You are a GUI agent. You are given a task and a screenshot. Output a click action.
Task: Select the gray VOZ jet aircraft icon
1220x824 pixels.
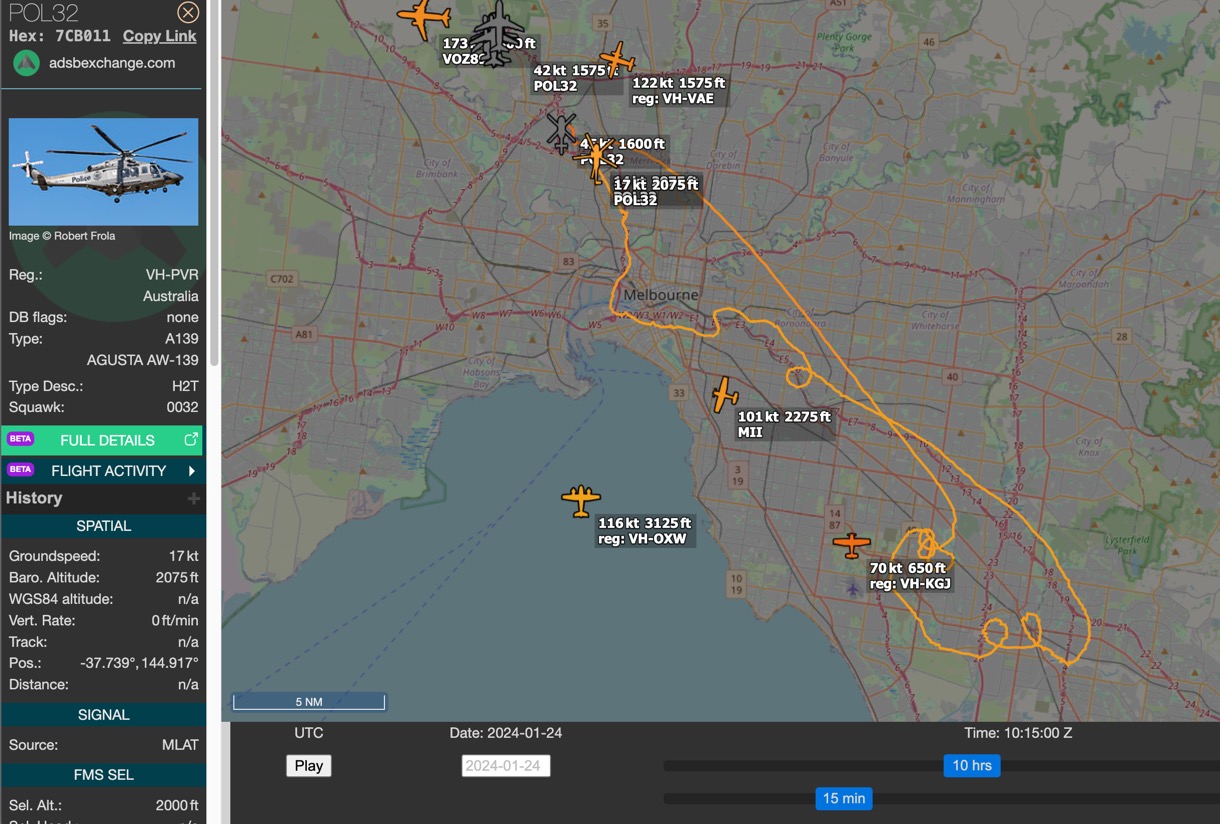tap(497, 32)
